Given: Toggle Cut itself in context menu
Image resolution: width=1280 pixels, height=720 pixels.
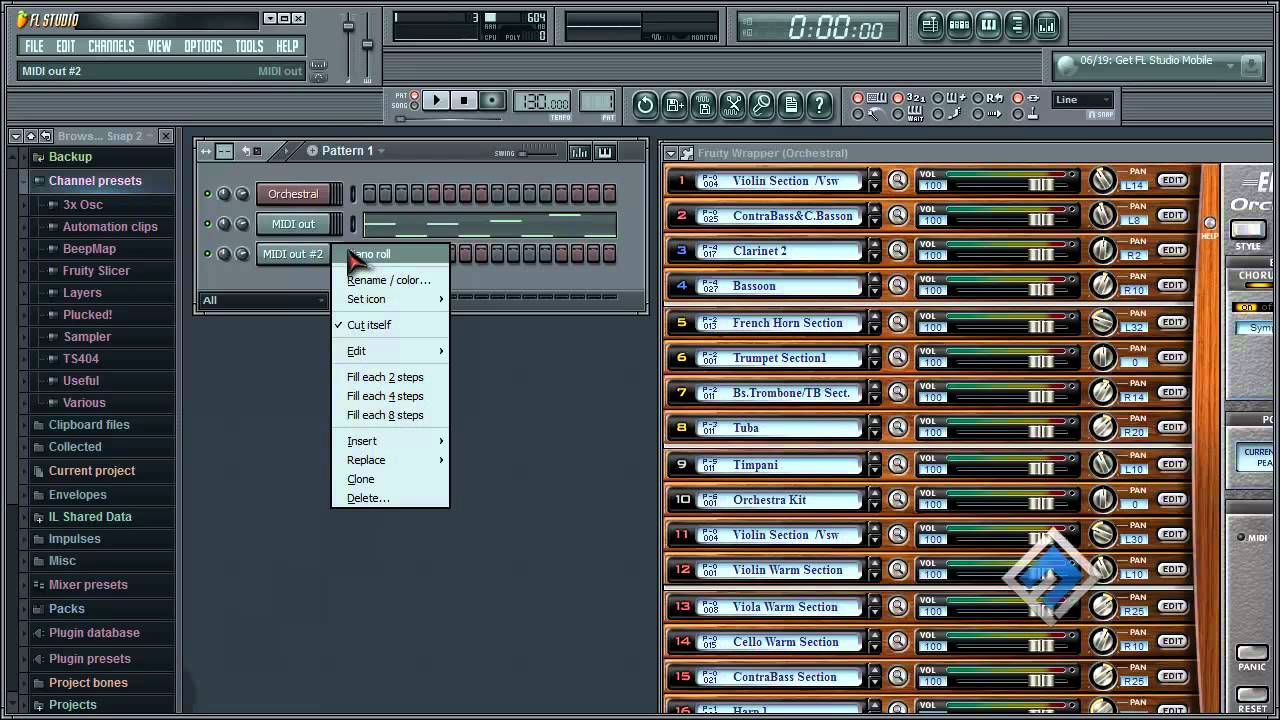Looking at the screenshot, I should tap(390, 325).
